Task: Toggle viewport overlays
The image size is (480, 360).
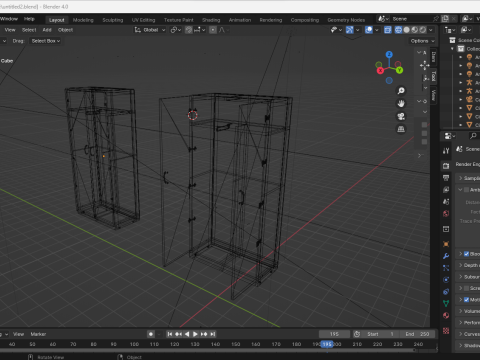Action: pos(369,30)
